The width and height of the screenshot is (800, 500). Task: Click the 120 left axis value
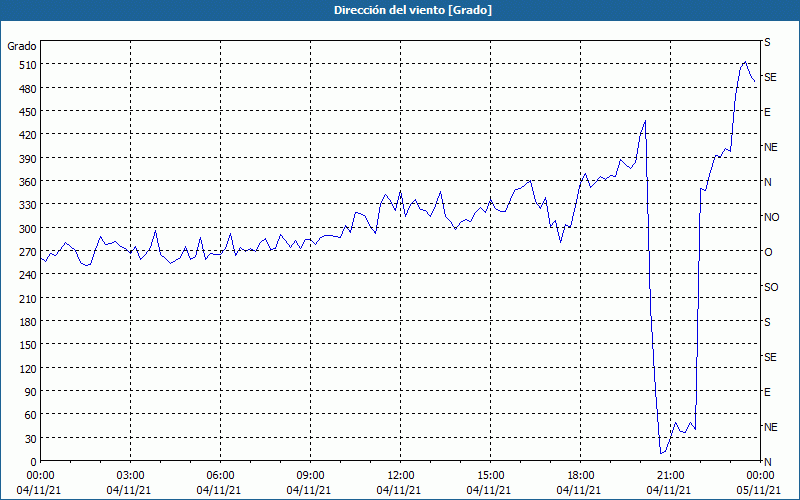[x=28, y=368]
